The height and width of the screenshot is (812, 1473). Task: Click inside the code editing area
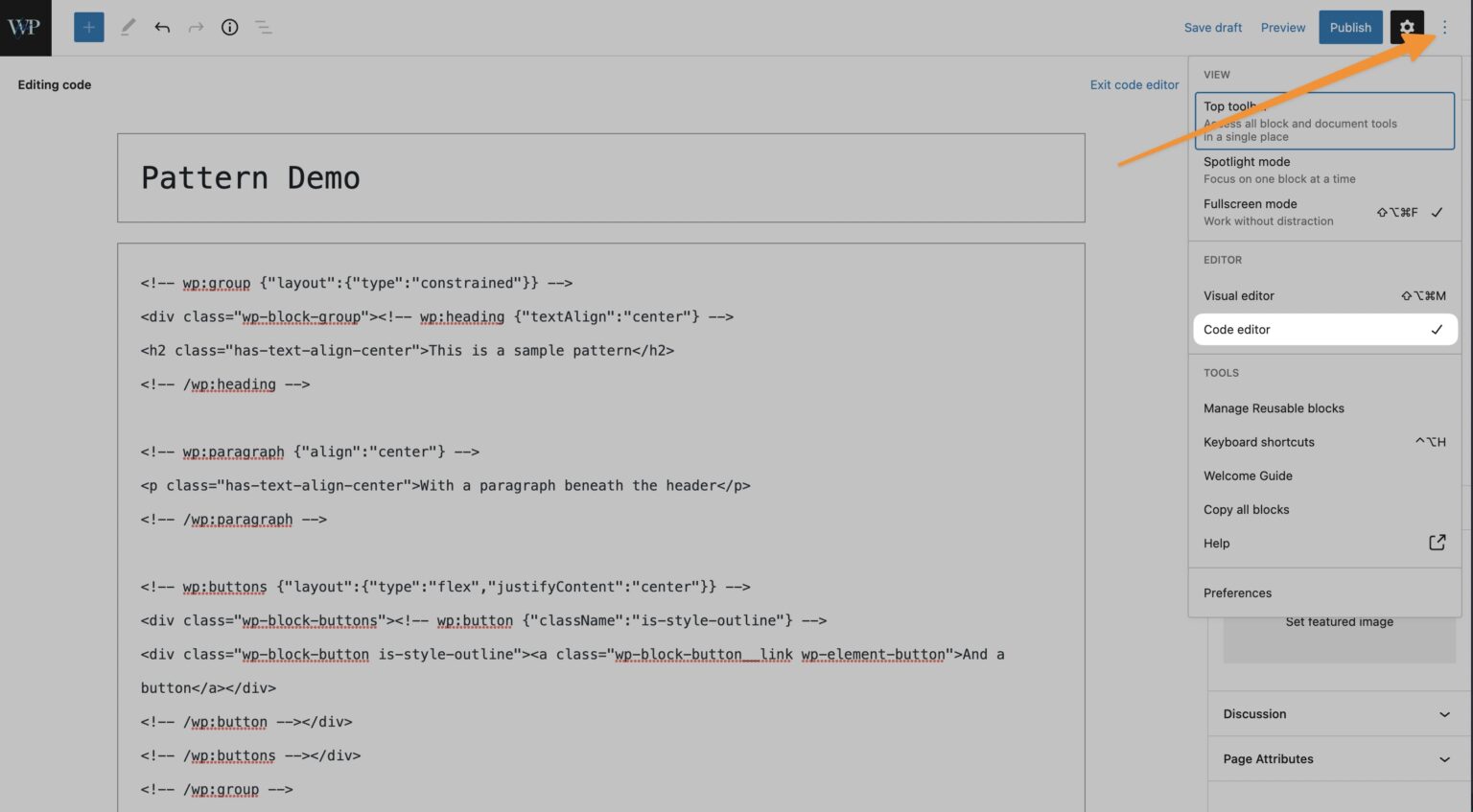[575, 479]
